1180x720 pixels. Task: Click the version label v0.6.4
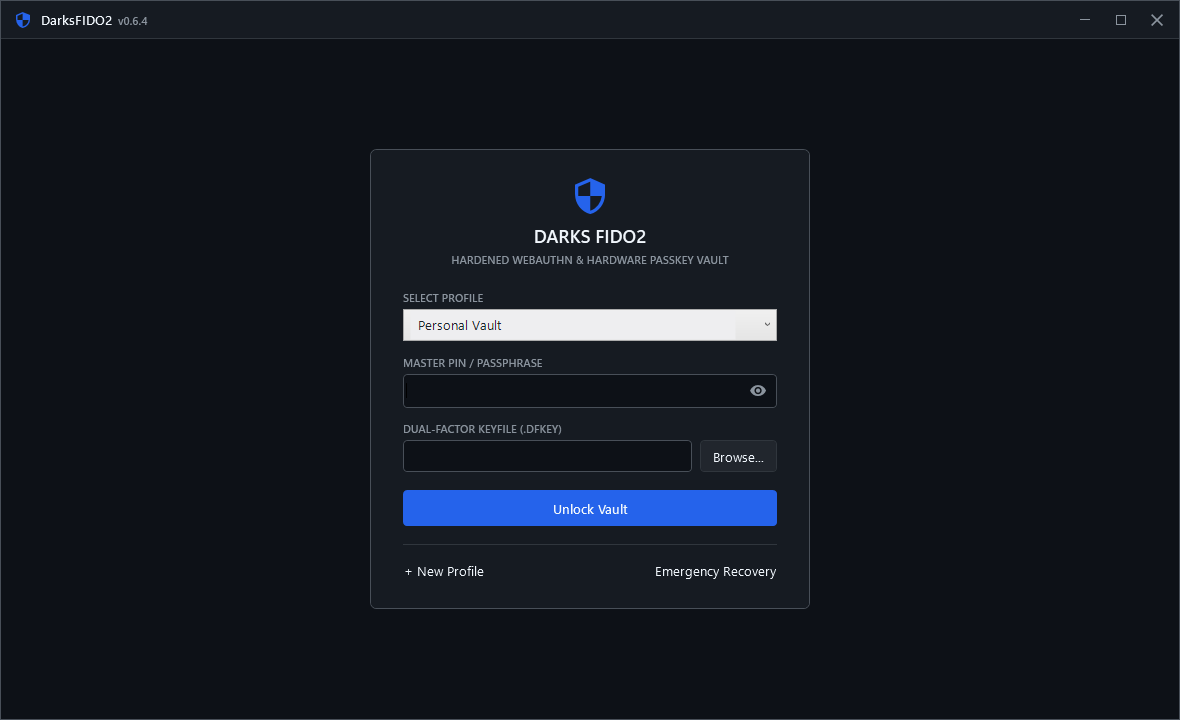point(132,21)
